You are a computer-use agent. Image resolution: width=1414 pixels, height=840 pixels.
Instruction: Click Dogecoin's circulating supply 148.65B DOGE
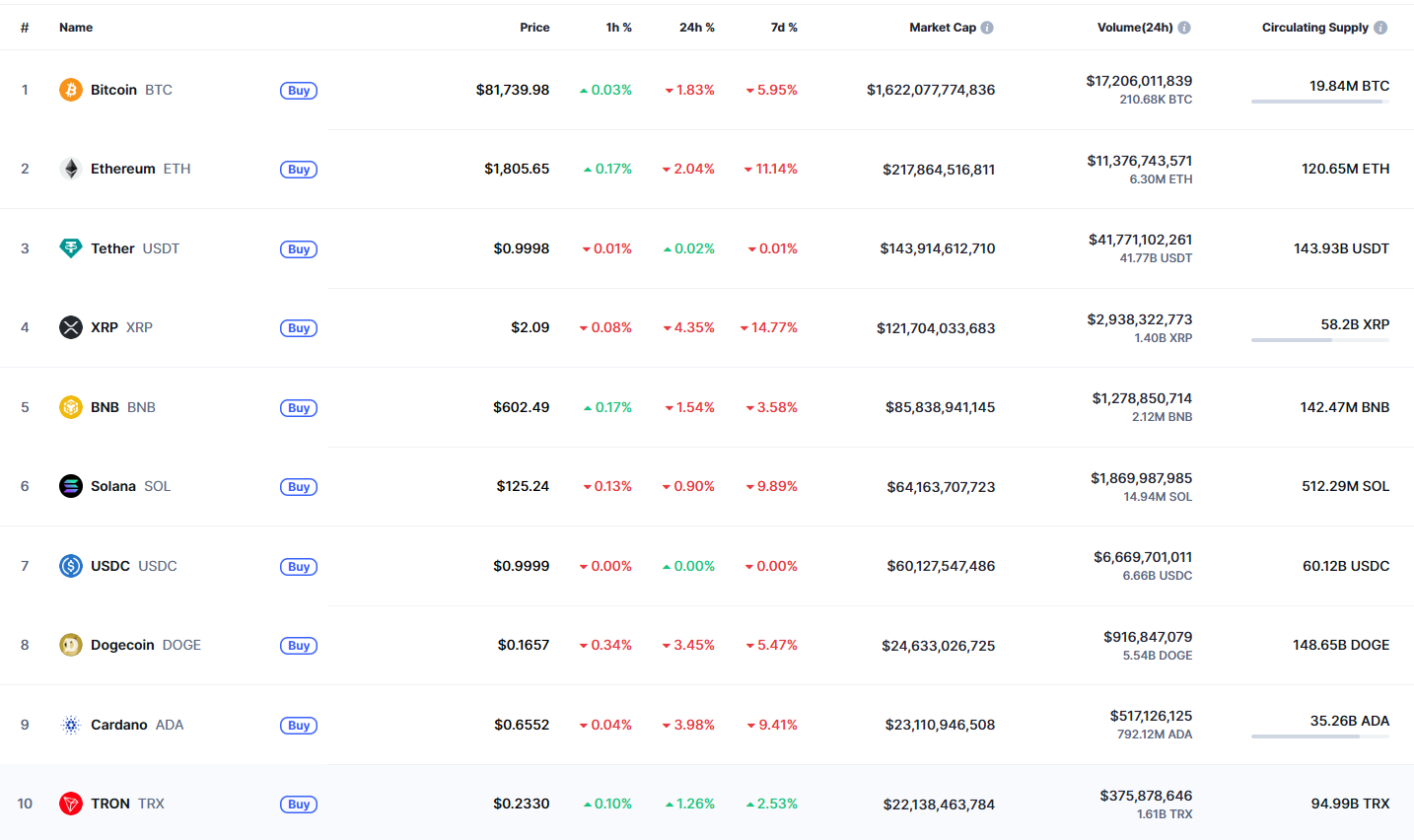1341,645
